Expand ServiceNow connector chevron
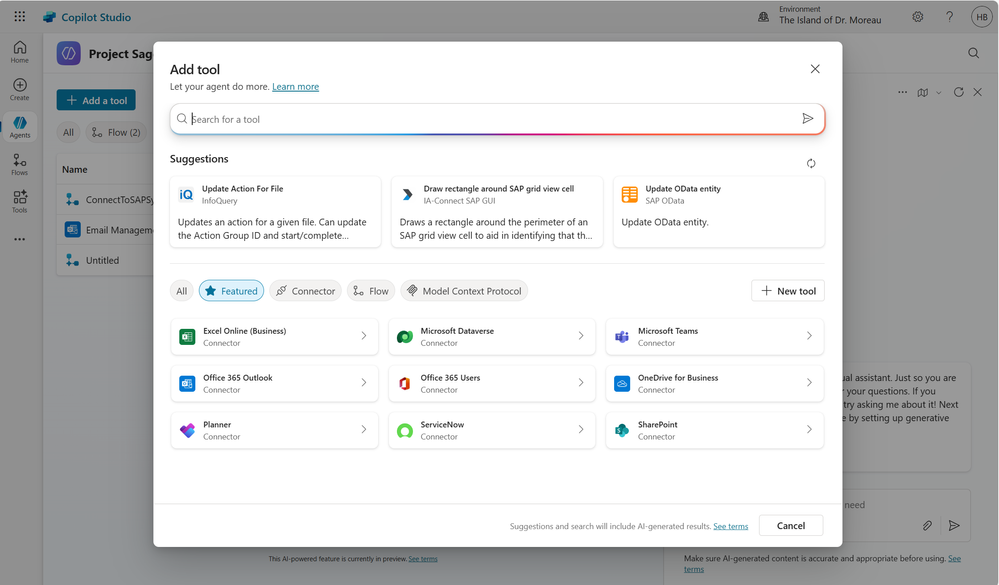The width and height of the screenshot is (999, 585). click(581, 430)
